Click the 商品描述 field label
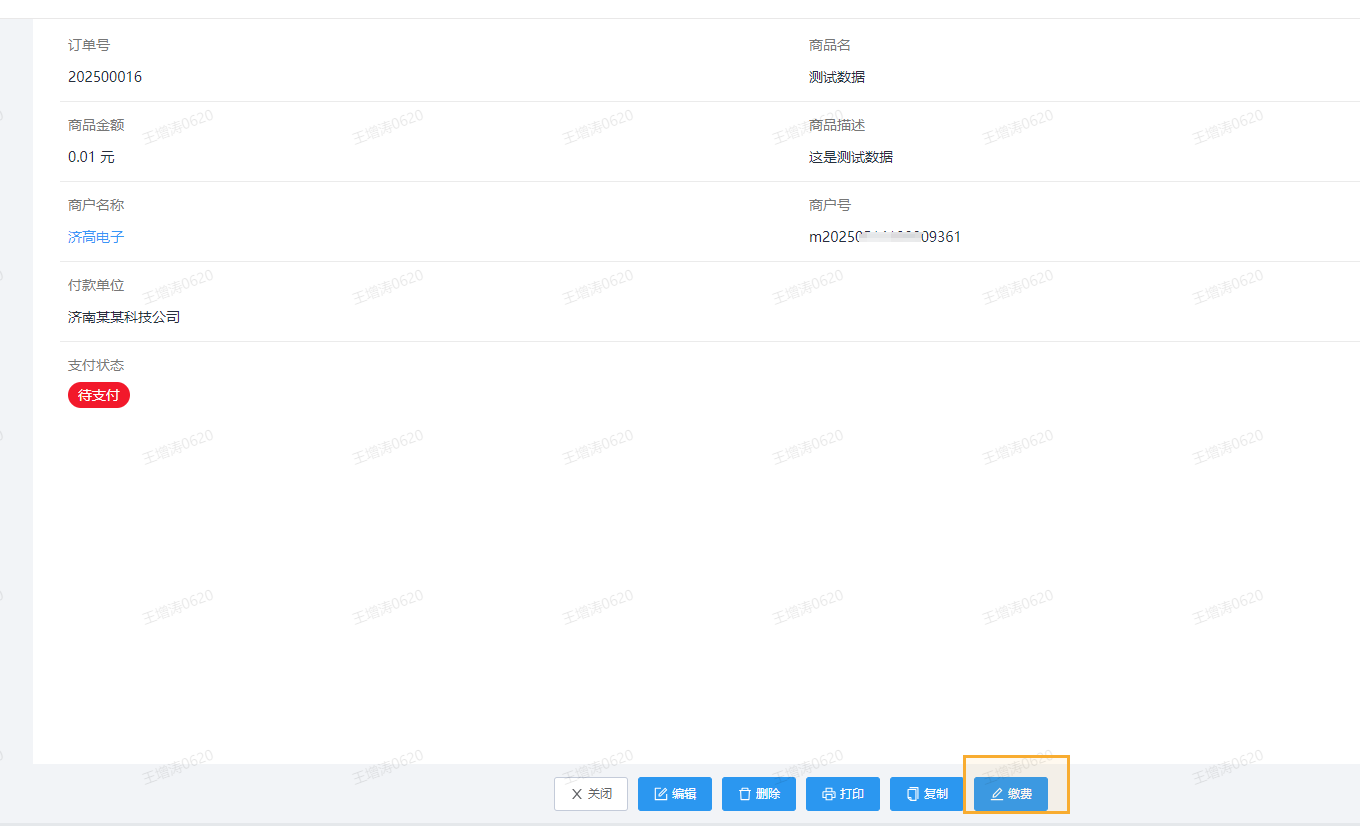The height and width of the screenshot is (826, 1360). tap(837, 125)
